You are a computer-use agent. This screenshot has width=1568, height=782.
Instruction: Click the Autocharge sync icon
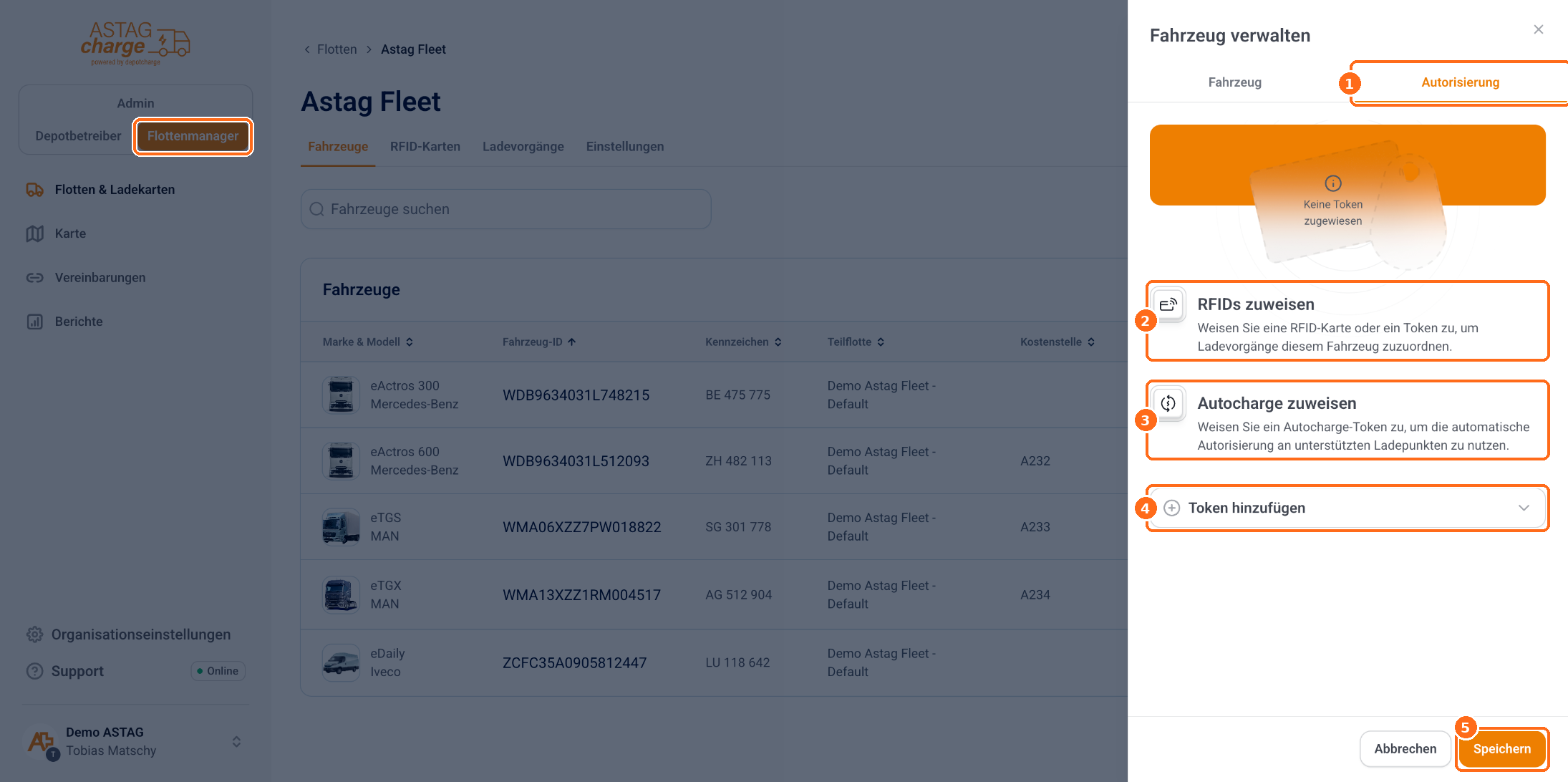(1168, 403)
